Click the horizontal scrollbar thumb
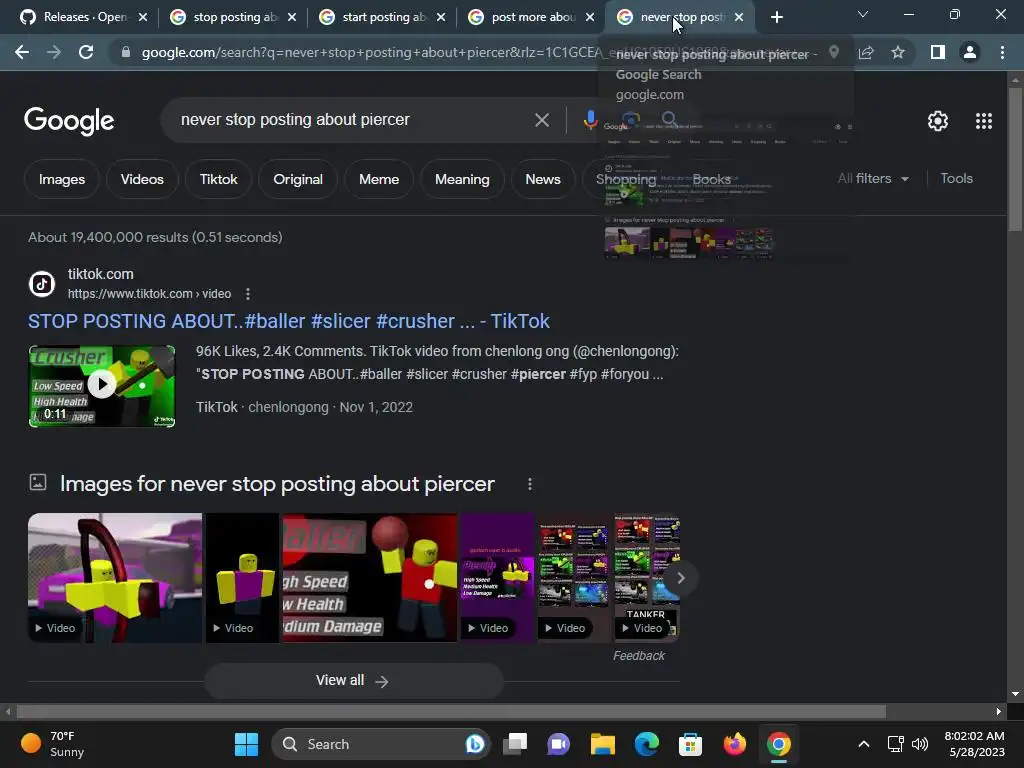 click(451, 711)
